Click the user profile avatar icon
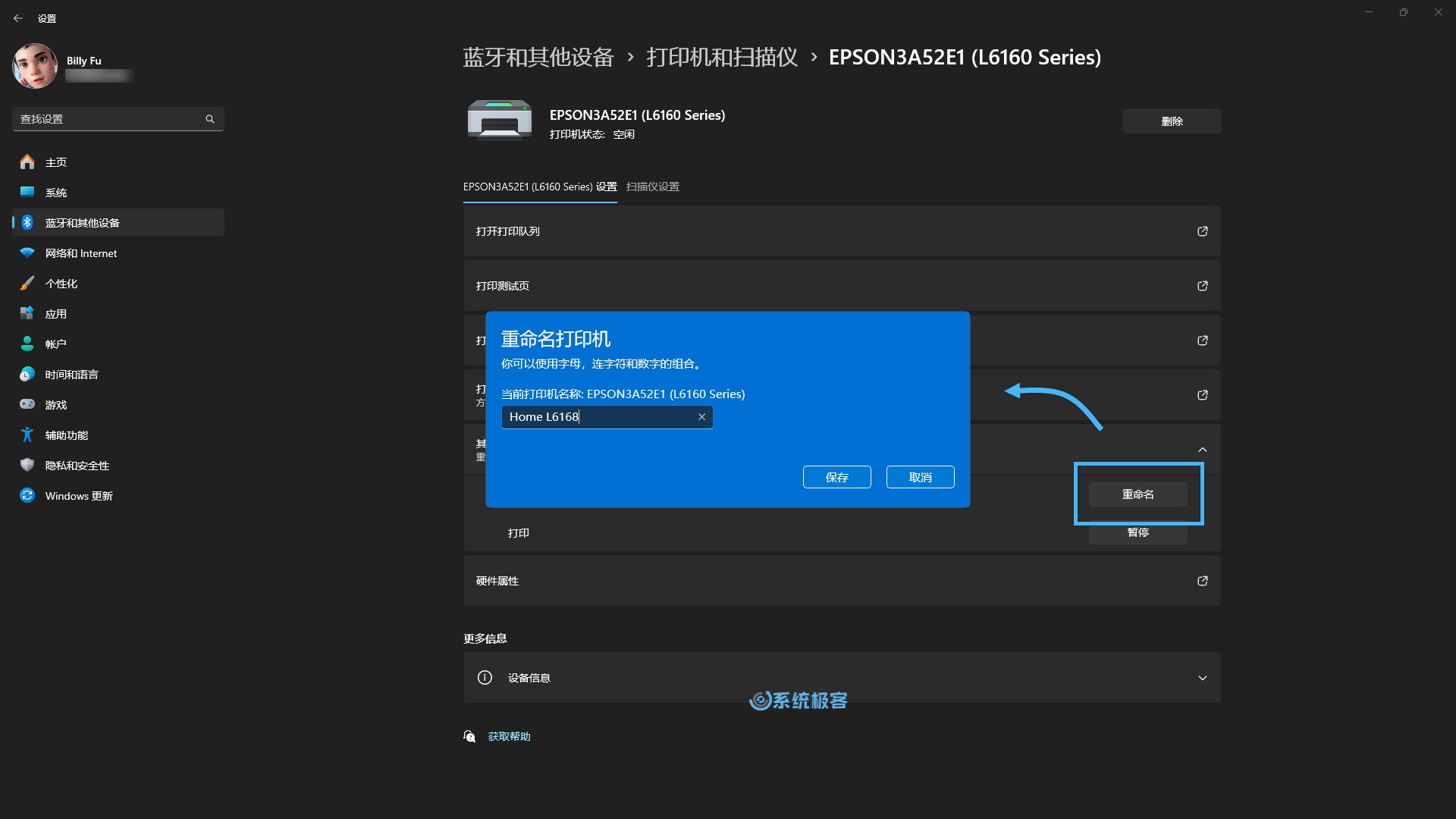1456x819 pixels. [x=33, y=68]
